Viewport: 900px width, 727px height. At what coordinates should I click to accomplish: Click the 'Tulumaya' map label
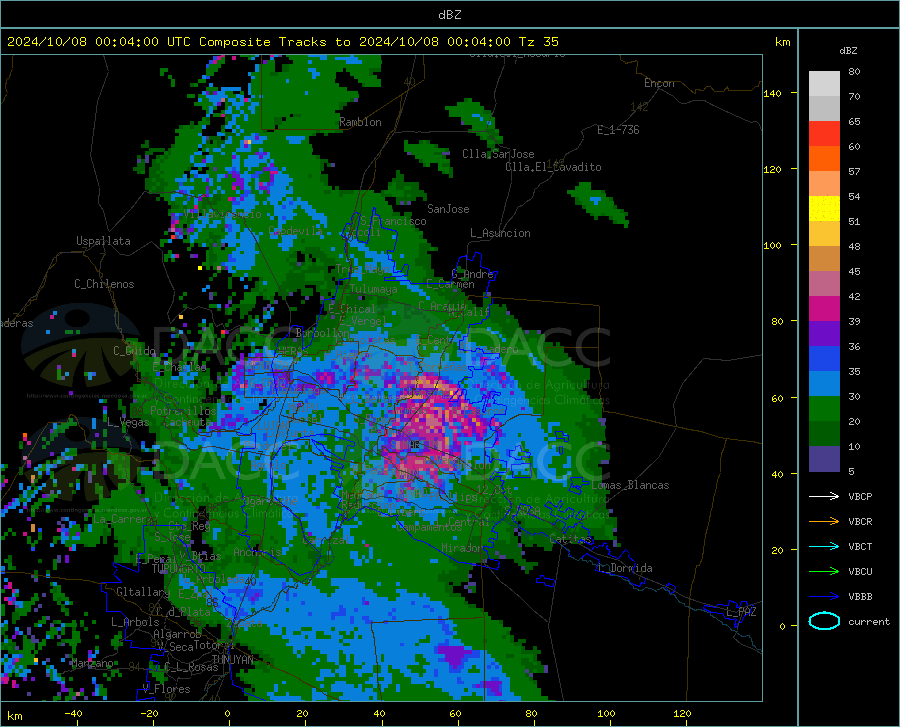click(373, 289)
